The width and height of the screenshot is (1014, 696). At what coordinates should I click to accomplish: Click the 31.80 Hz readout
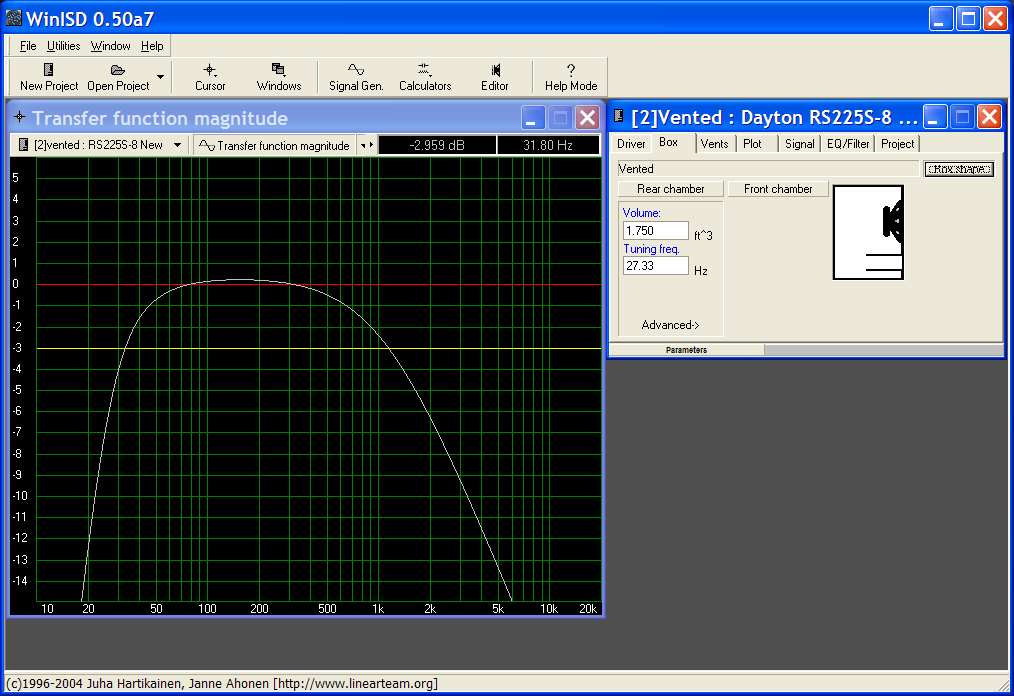[x=548, y=146]
